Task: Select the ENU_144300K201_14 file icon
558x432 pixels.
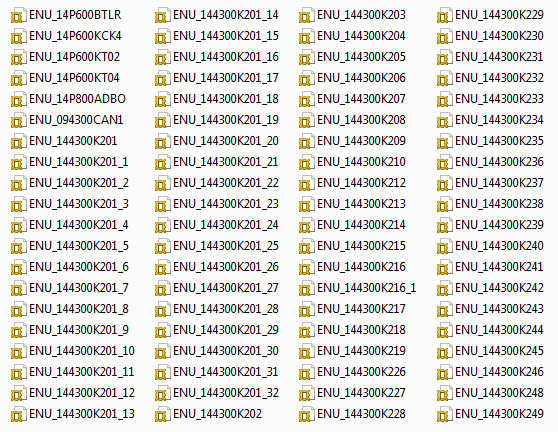Action: [163, 16]
